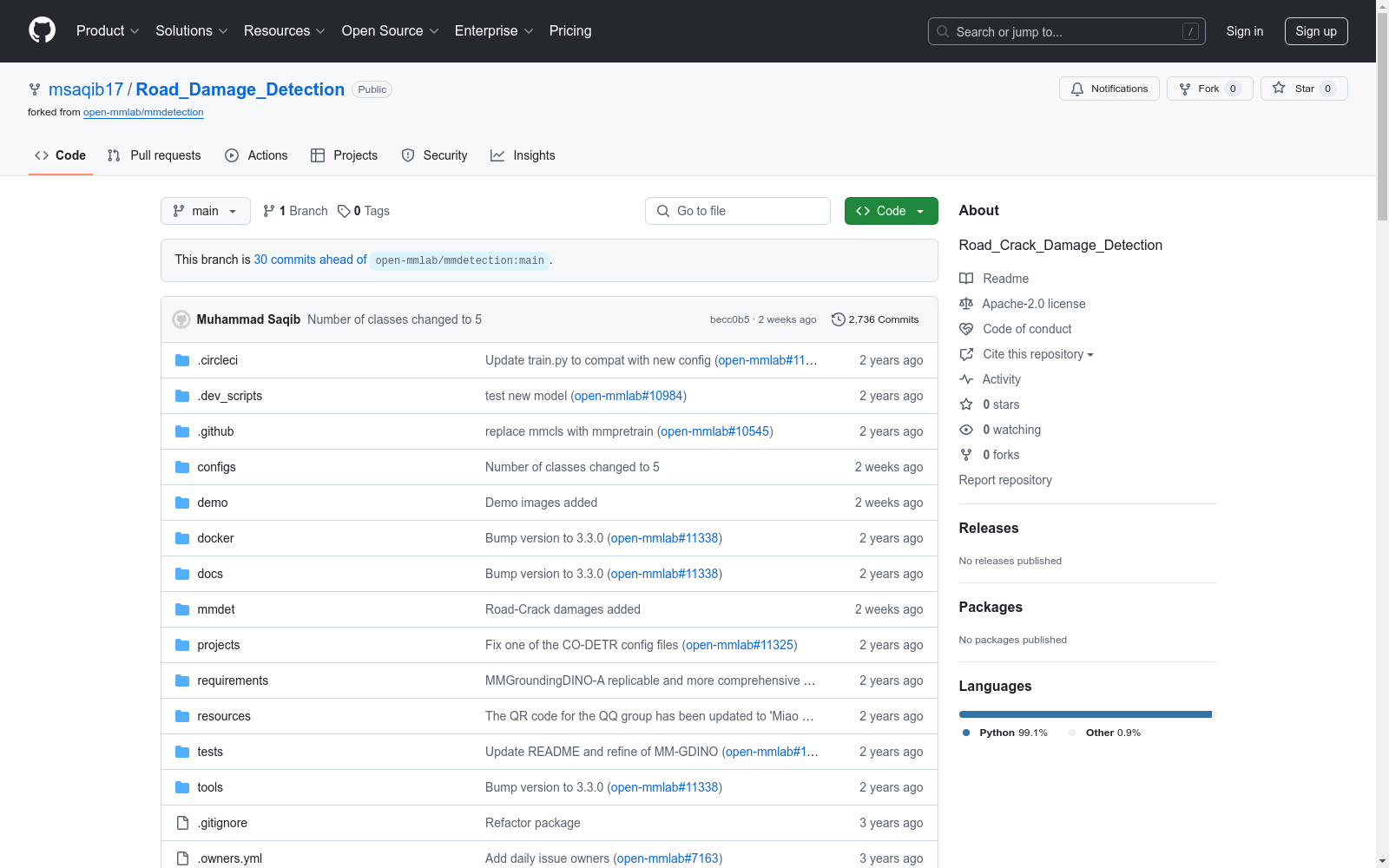Click the Search or jump to field
The height and width of the screenshot is (868, 1389).
1067,31
